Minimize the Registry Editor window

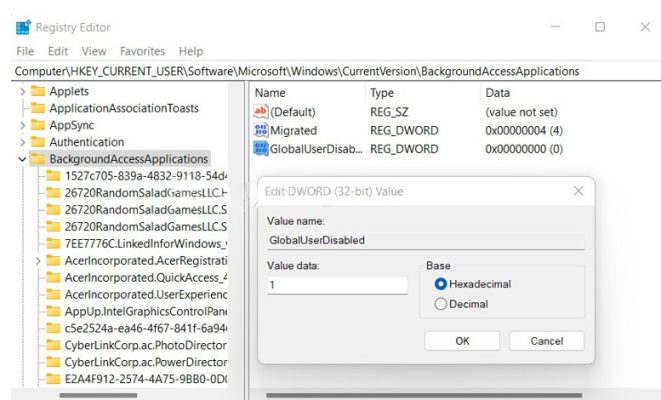556,27
